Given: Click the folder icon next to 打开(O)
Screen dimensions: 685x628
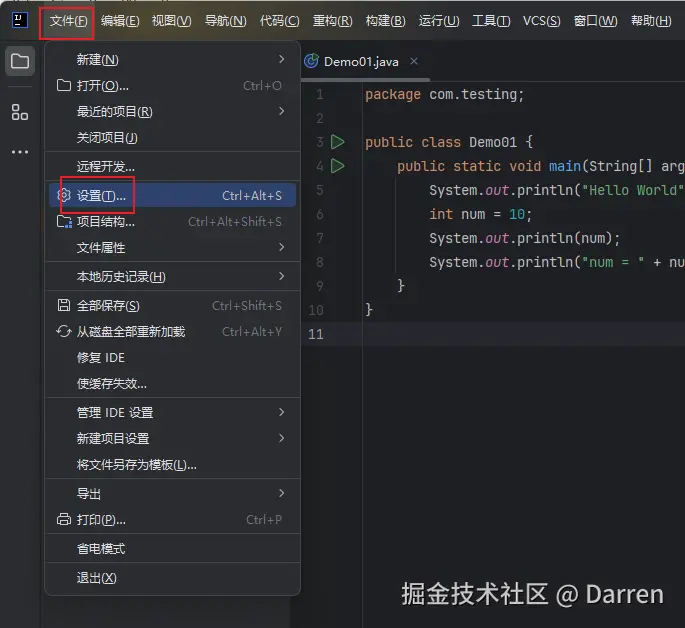Looking at the screenshot, I should (64, 85).
